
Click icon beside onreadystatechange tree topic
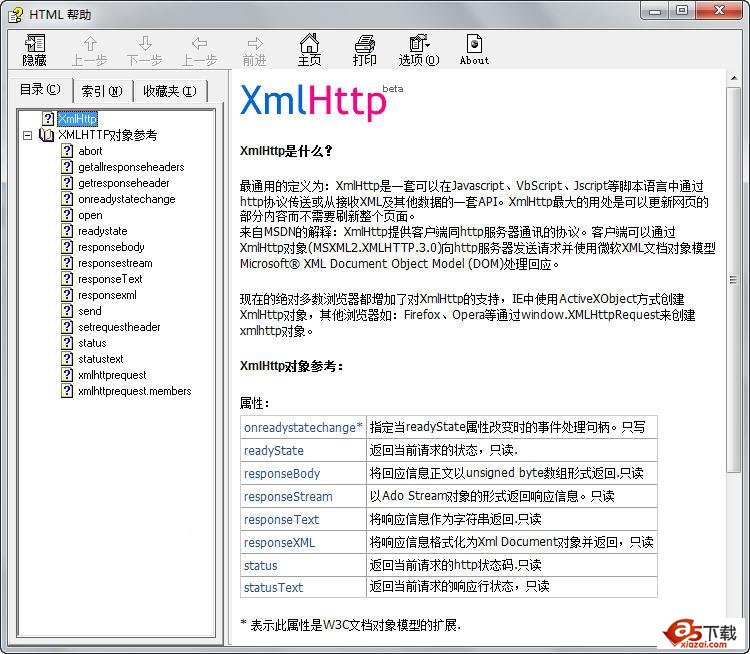point(67,199)
